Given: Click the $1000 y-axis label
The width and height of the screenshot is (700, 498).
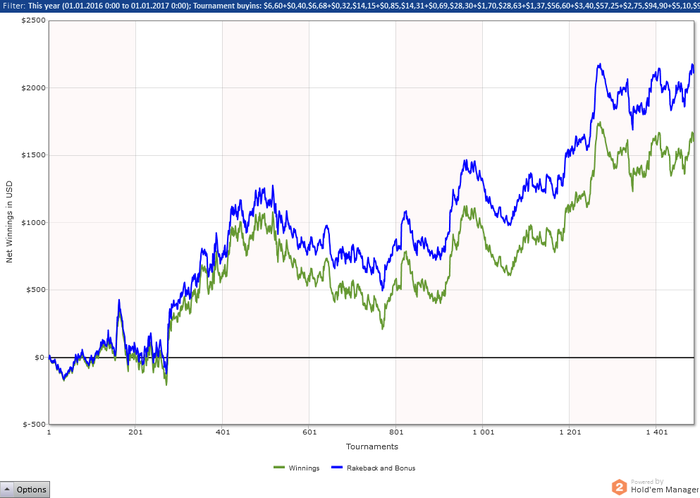Looking at the screenshot, I should tap(33, 223).
